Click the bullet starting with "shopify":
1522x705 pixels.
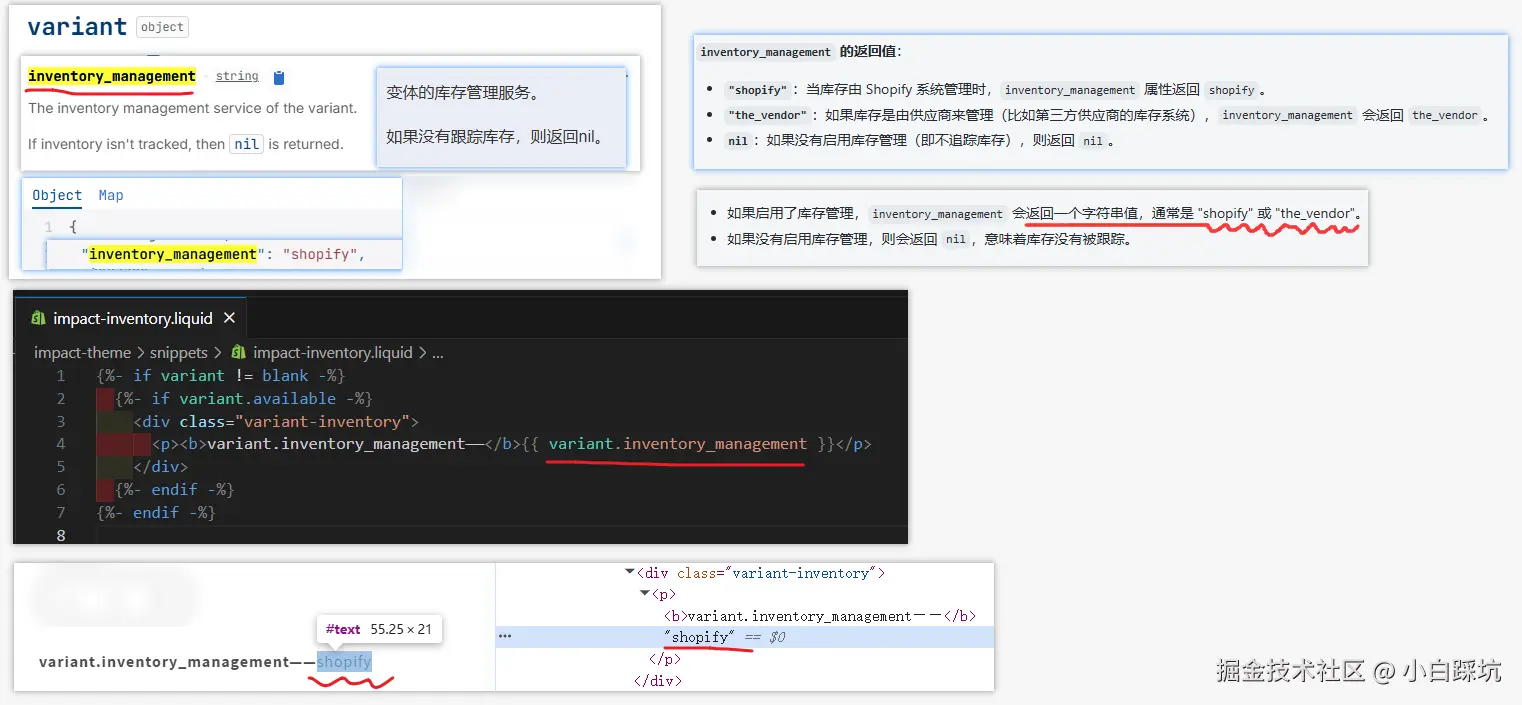(x=996, y=89)
